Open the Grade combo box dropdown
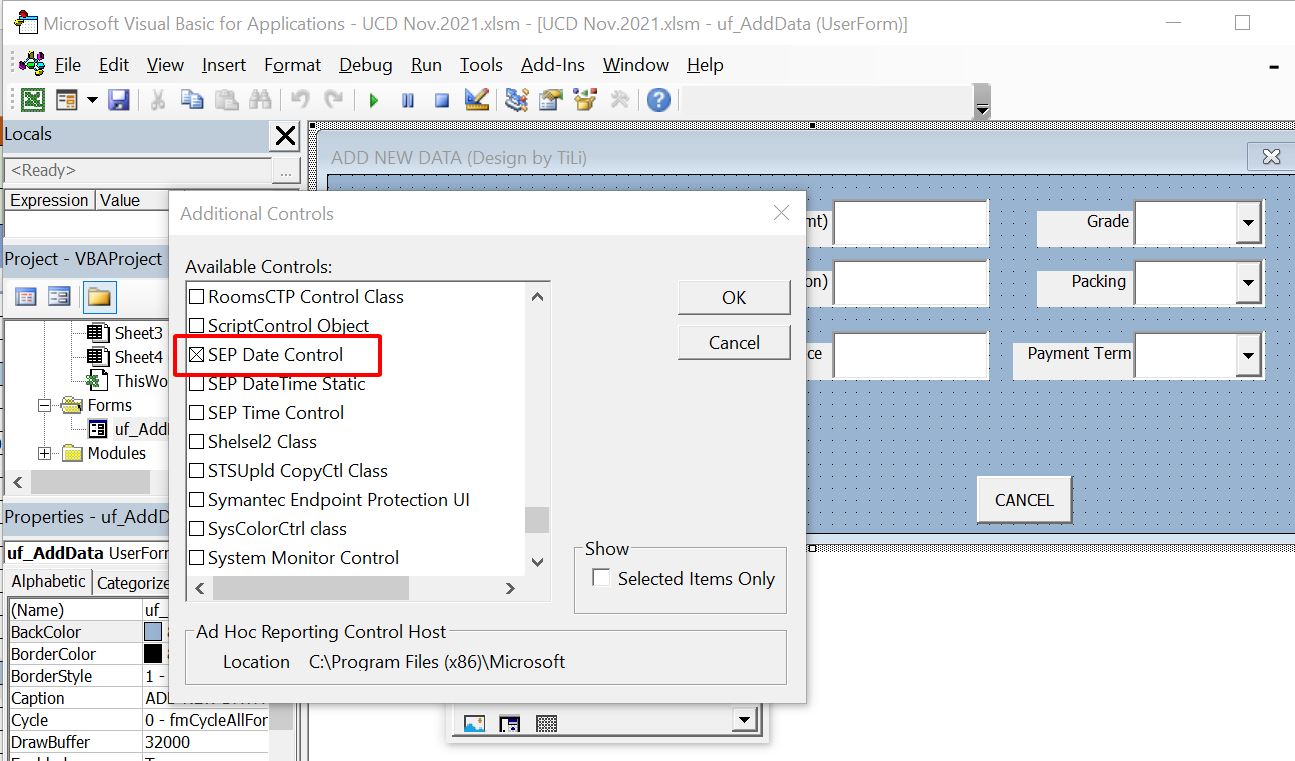 (1248, 223)
